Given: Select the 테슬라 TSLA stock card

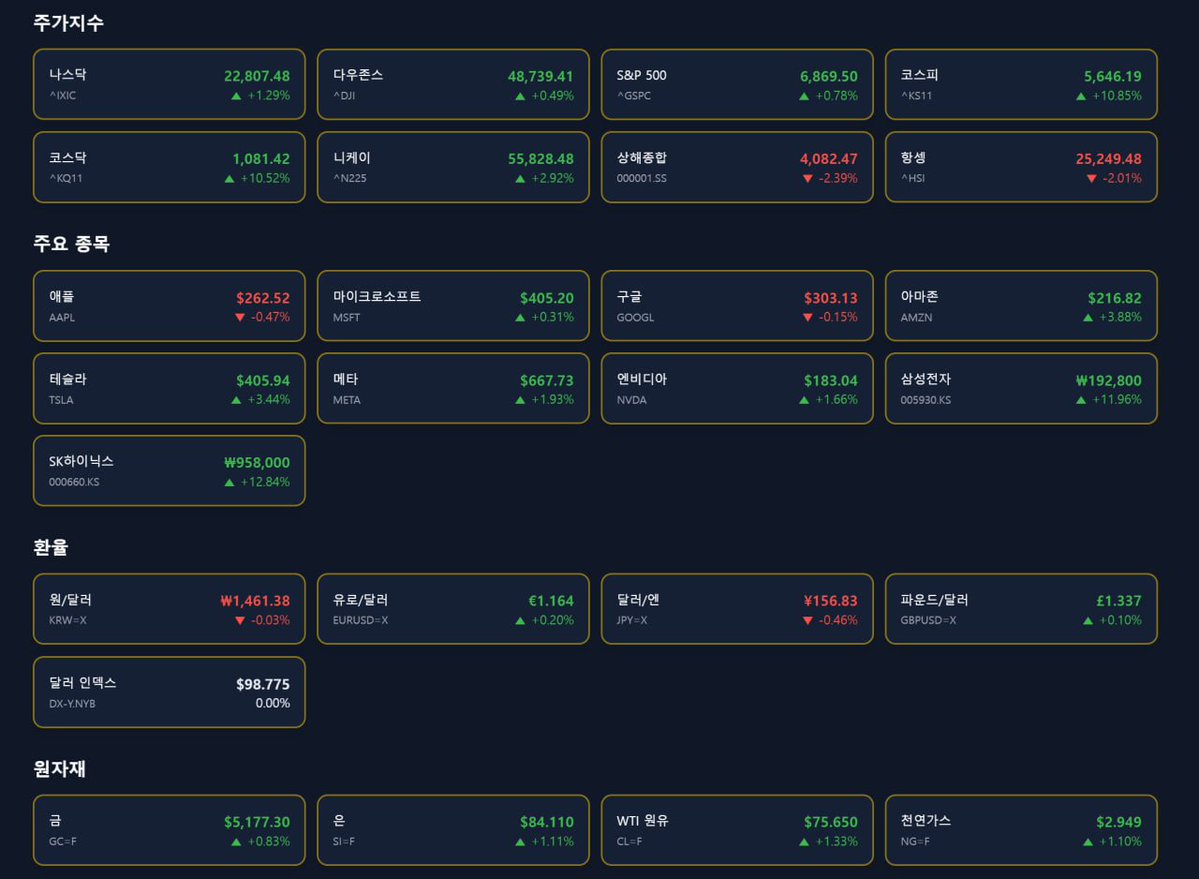Looking at the screenshot, I should pos(169,388).
